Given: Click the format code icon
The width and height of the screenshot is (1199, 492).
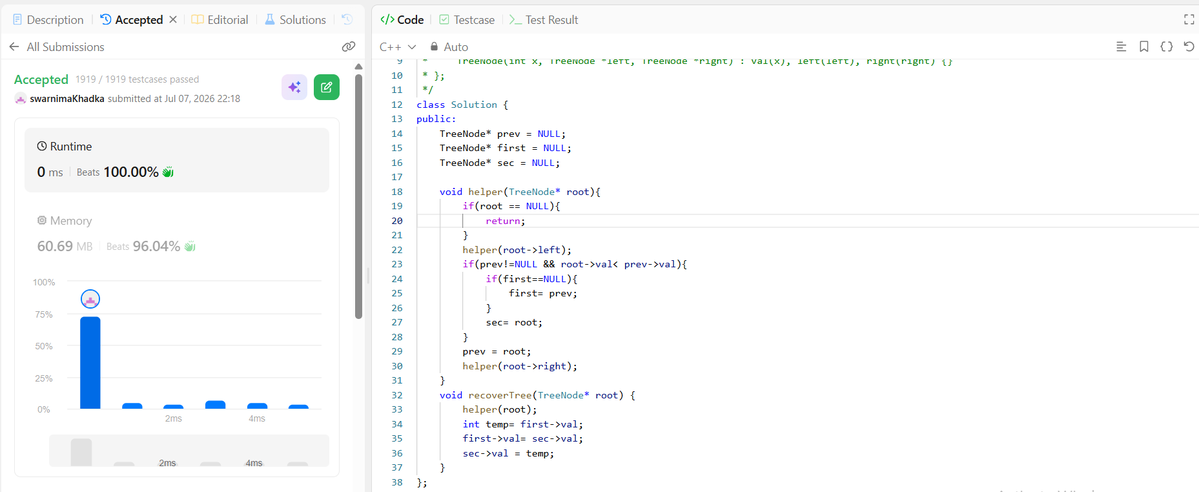Looking at the screenshot, I should [x=1122, y=47].
